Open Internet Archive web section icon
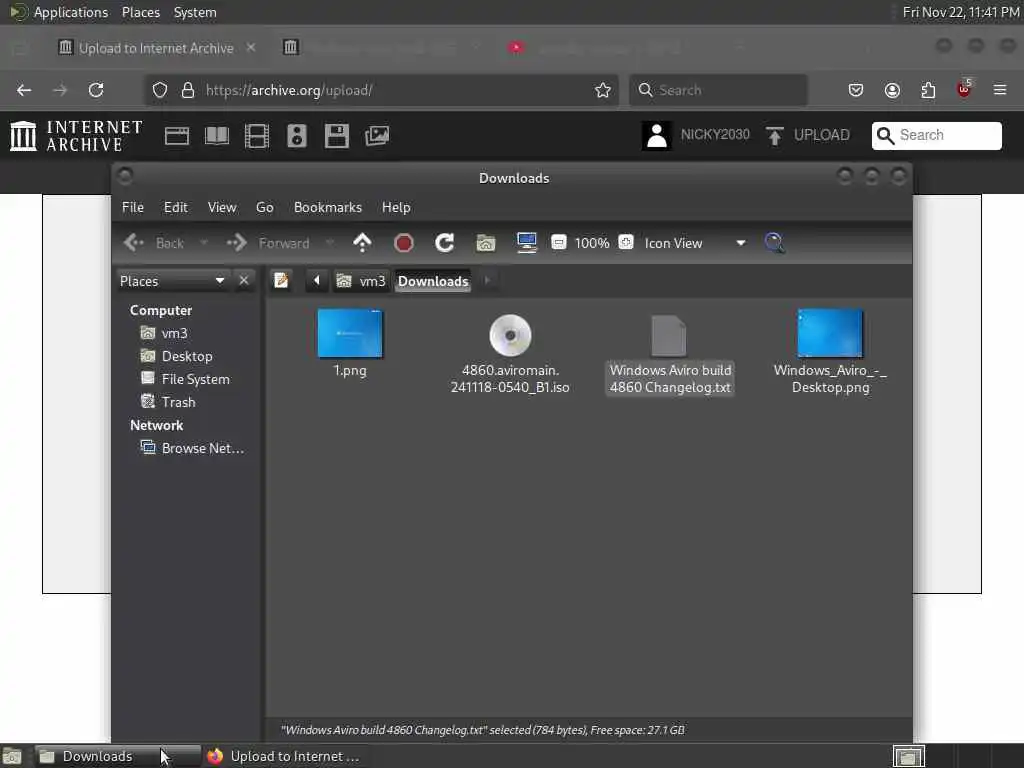Viewport: 1024px width, 768px height. (177, 136)
